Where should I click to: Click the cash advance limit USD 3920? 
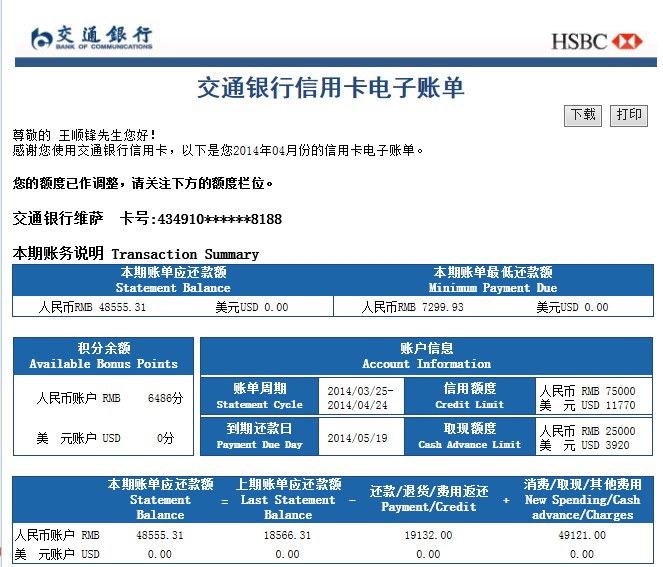(x=585, y=445)
